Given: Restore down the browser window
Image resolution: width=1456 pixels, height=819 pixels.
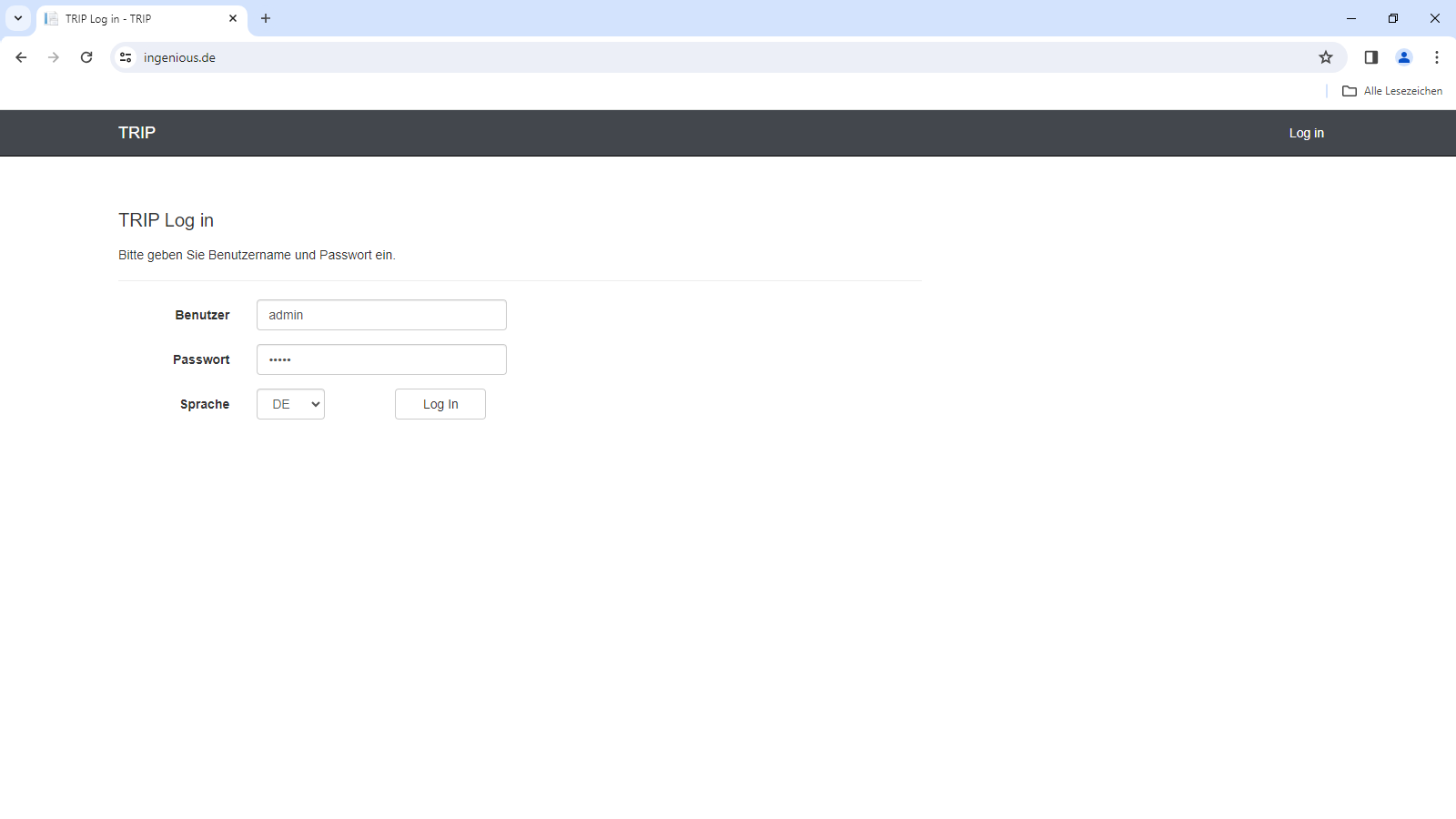Looking at the screenshot, I should tap(1393, 18).
